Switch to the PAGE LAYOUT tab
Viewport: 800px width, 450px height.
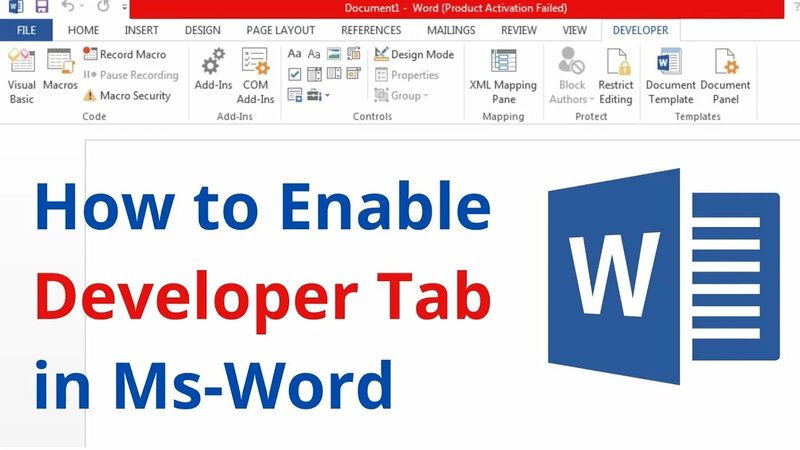coord(281,30)
